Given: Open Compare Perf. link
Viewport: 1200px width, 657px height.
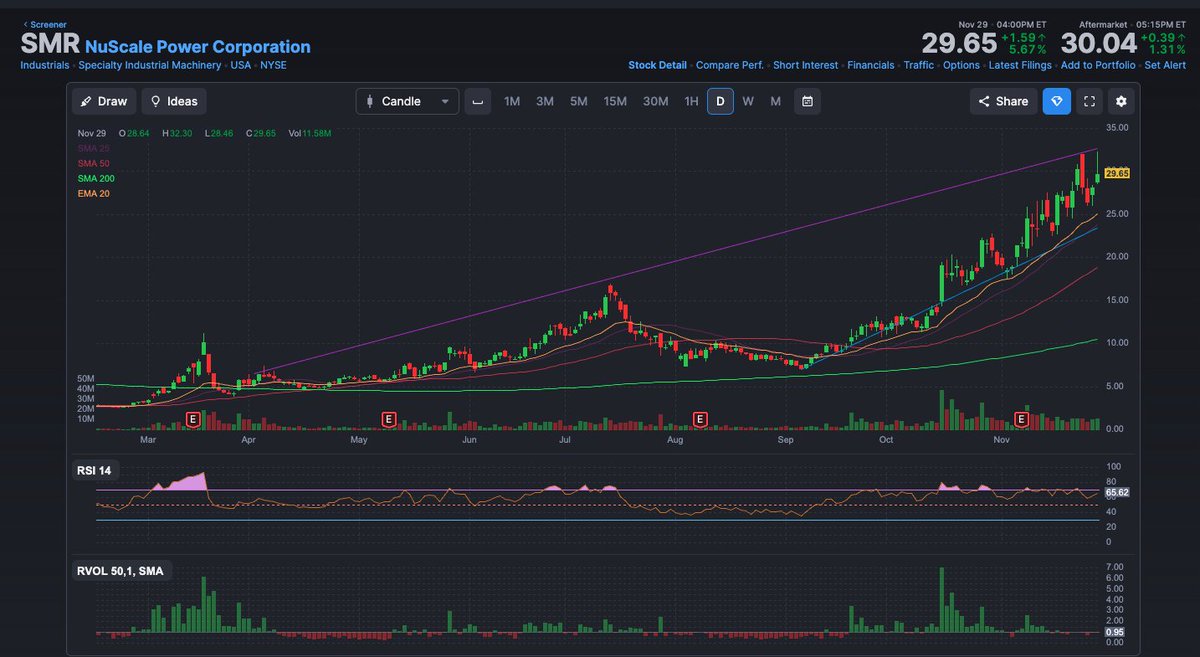Looking at the screenshot, I should coord(730,65).
